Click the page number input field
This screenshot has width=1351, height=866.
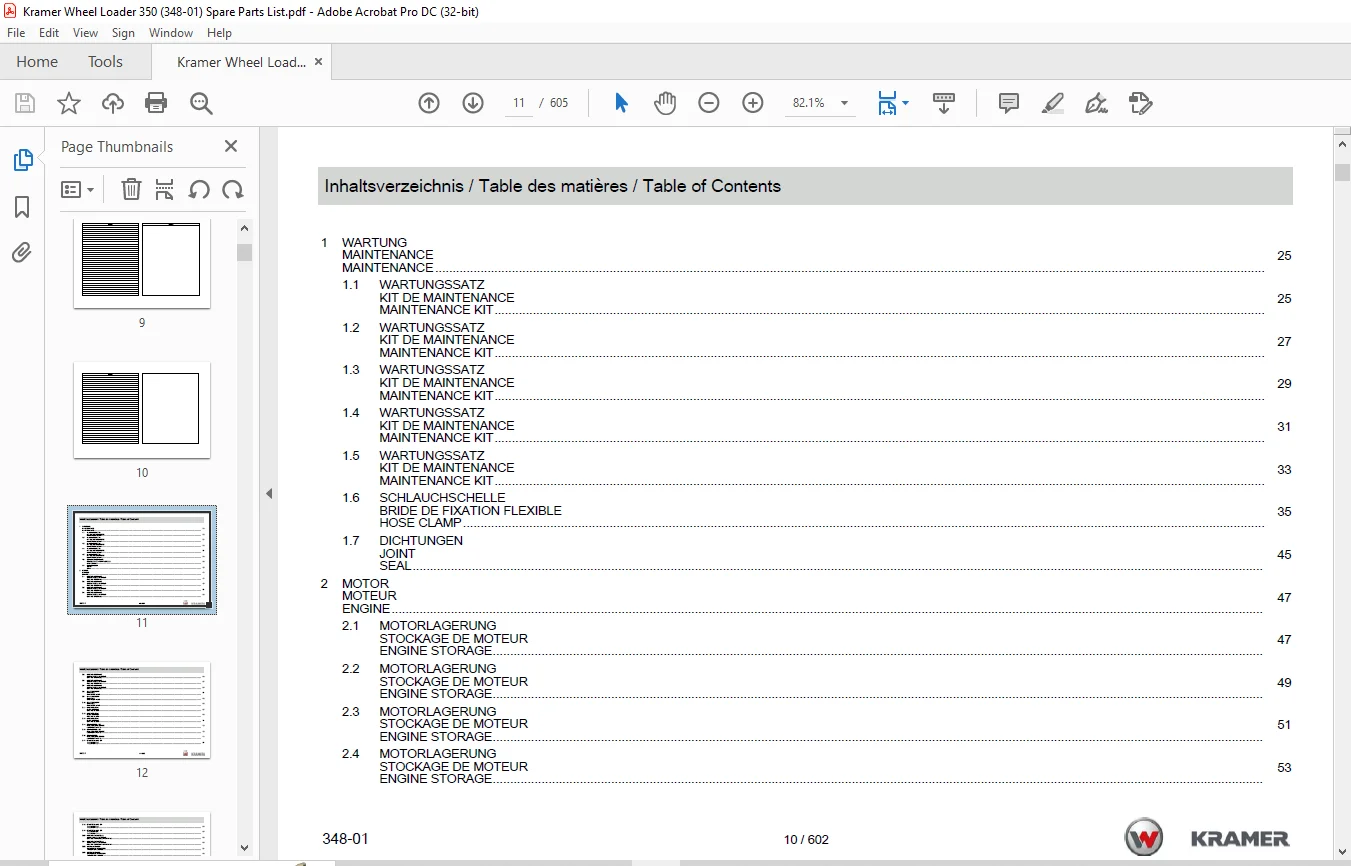point(519,103)
